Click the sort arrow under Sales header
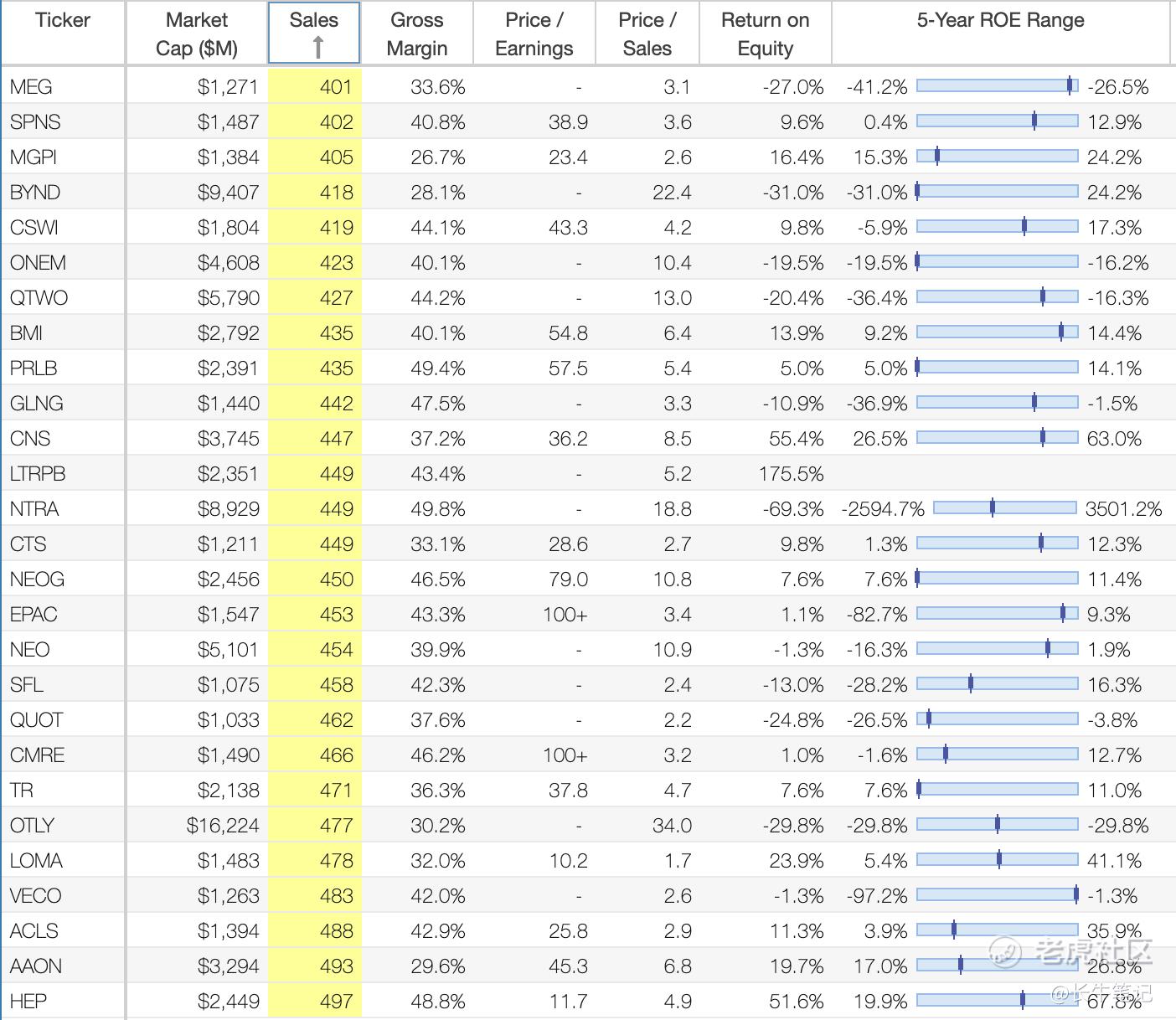 [317, 48]
